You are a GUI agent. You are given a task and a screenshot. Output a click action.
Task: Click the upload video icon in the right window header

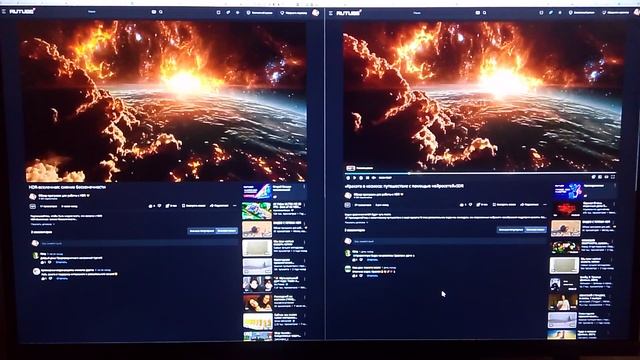click(541, 13)
